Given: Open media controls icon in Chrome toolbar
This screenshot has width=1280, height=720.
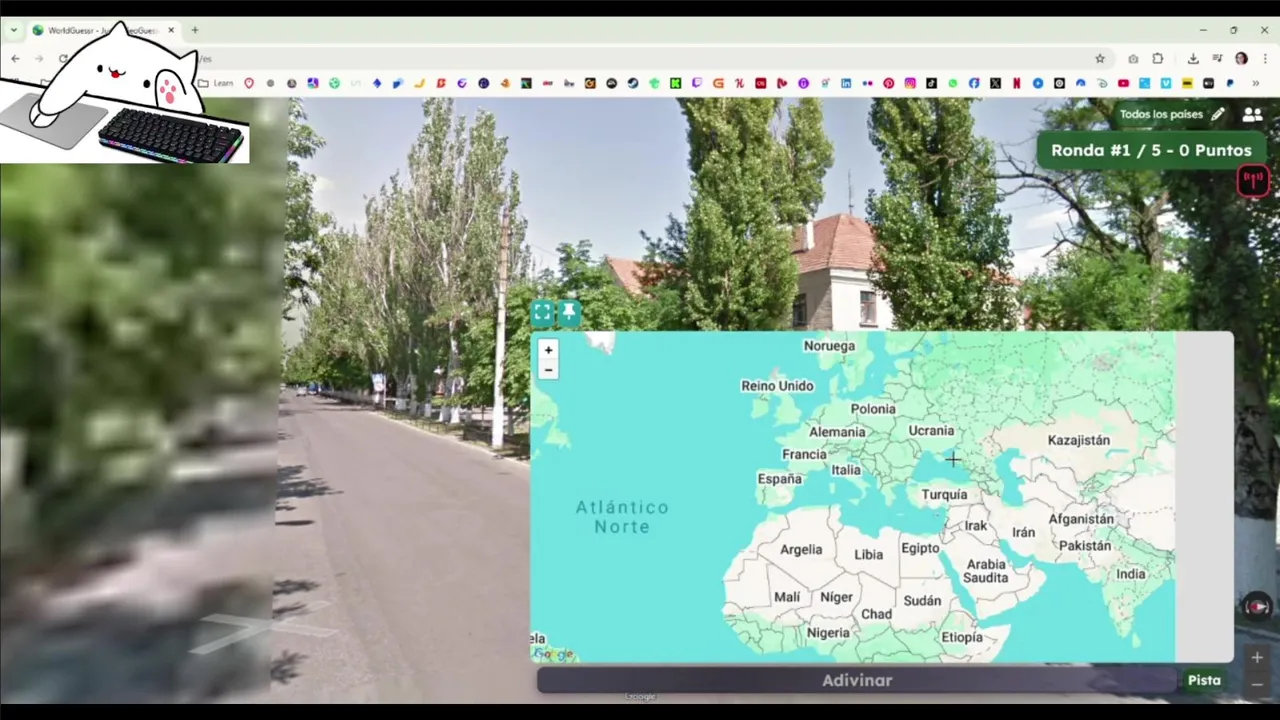Looking at the screenshot, I should tap(1217, 58).
